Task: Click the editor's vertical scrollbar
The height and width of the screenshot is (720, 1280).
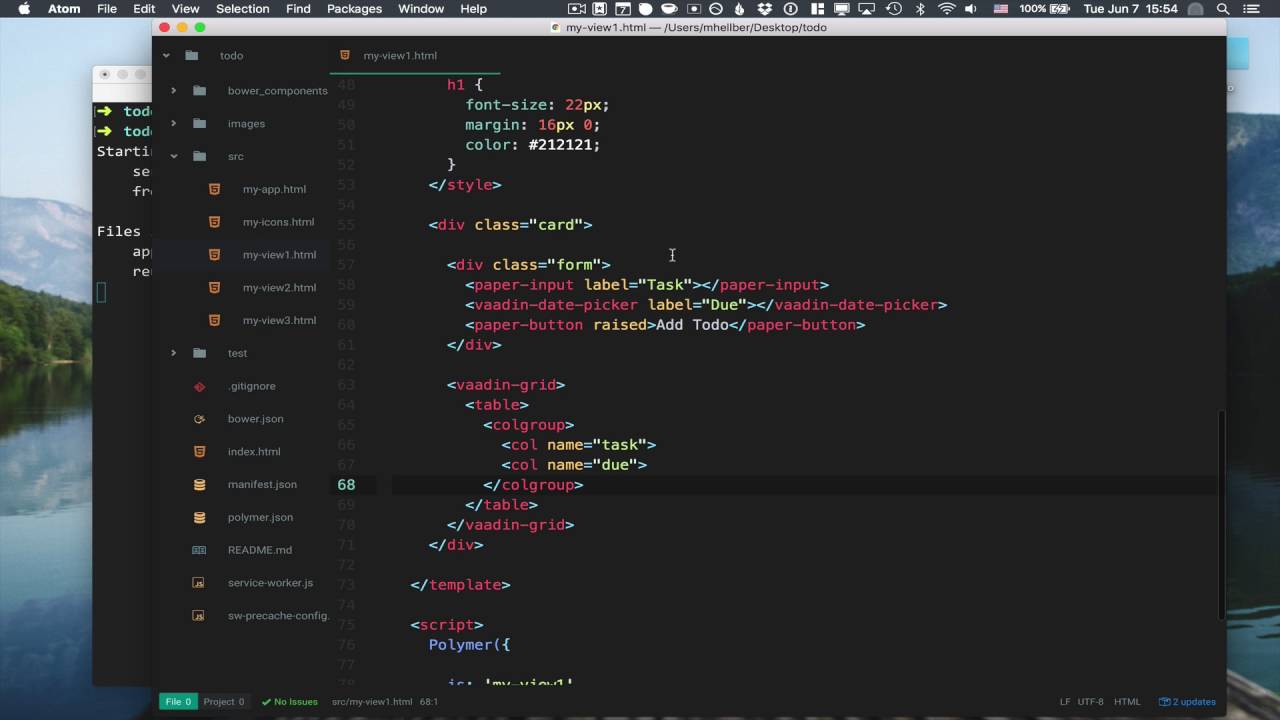Action: tap(1221, 515)
